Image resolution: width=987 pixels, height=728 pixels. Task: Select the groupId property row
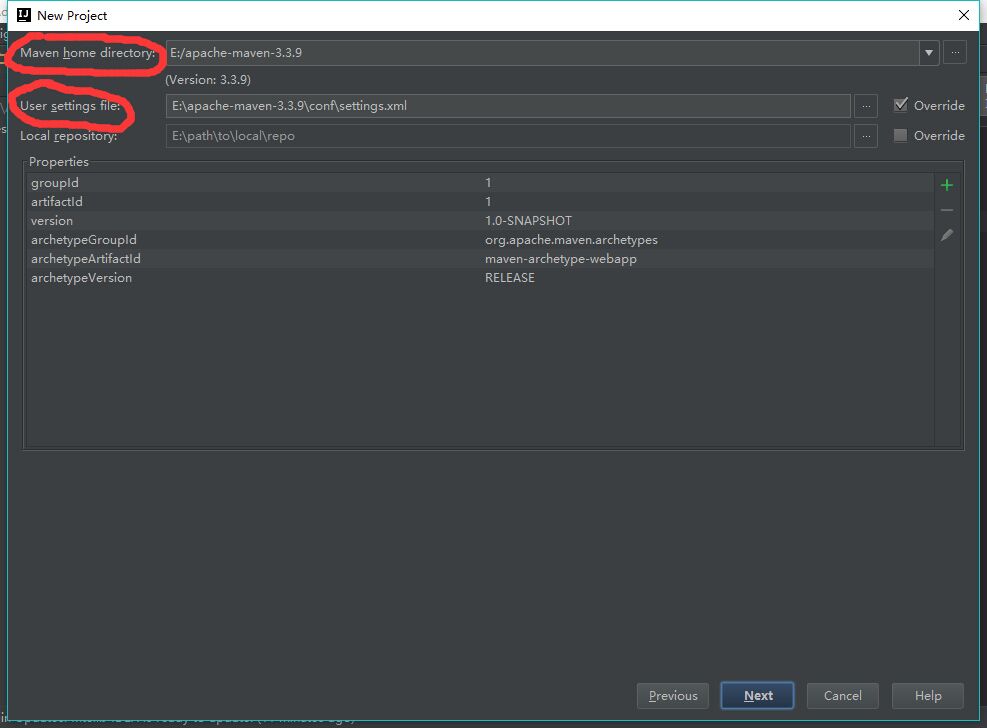point(480,182)
